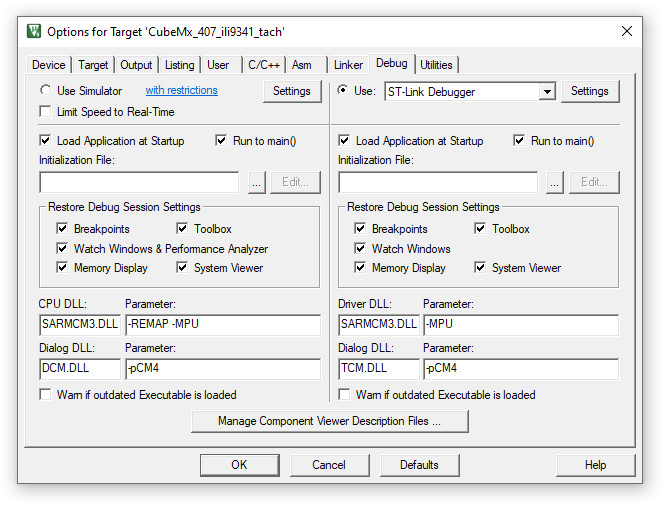Uncheck hardware Breakpoints checkbox
The width and height of the screenshot is (664, 506).
[x=360, y=229]
